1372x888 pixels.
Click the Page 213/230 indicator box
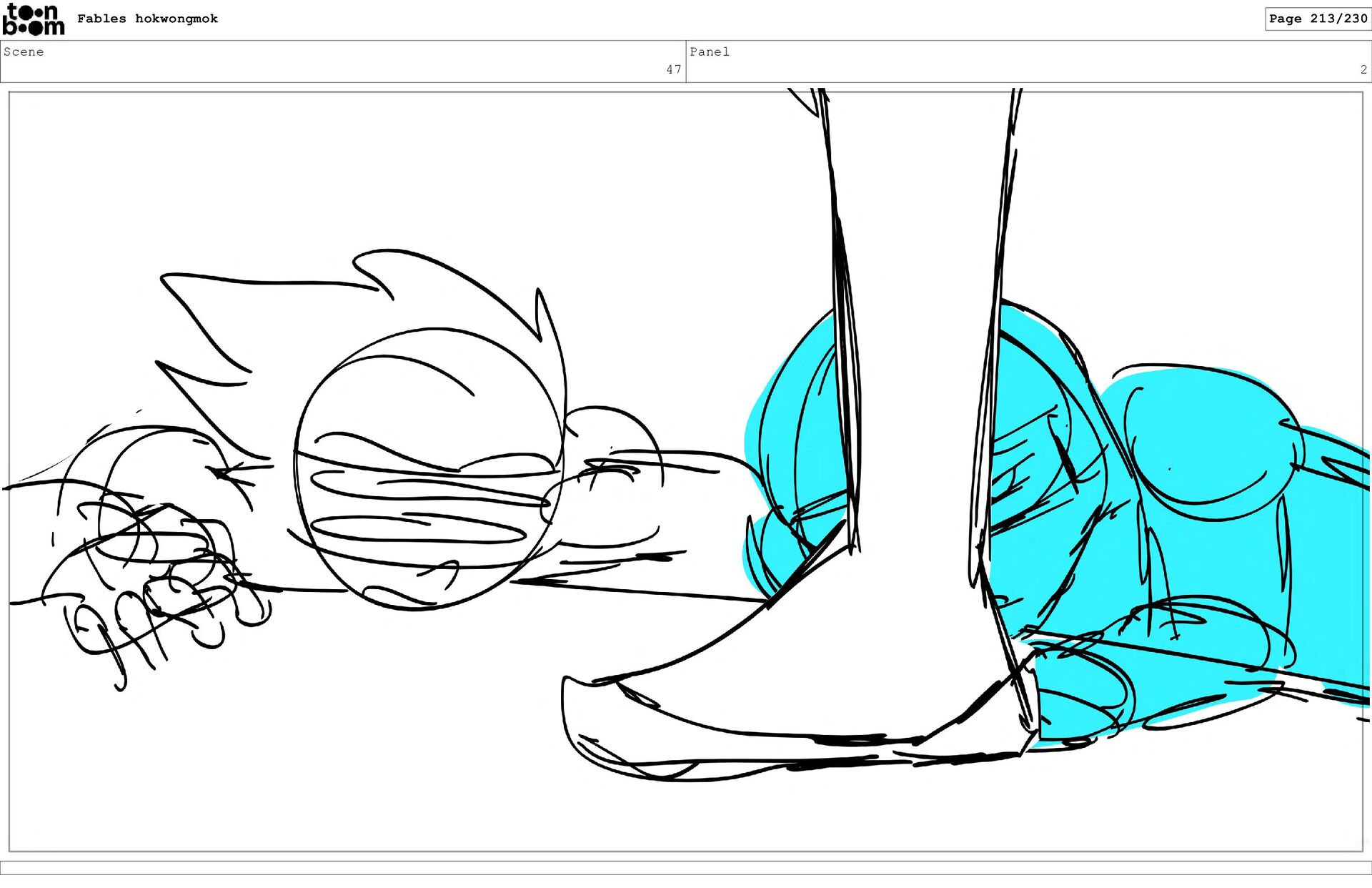pyautogui.click(x=1317, y=19)
